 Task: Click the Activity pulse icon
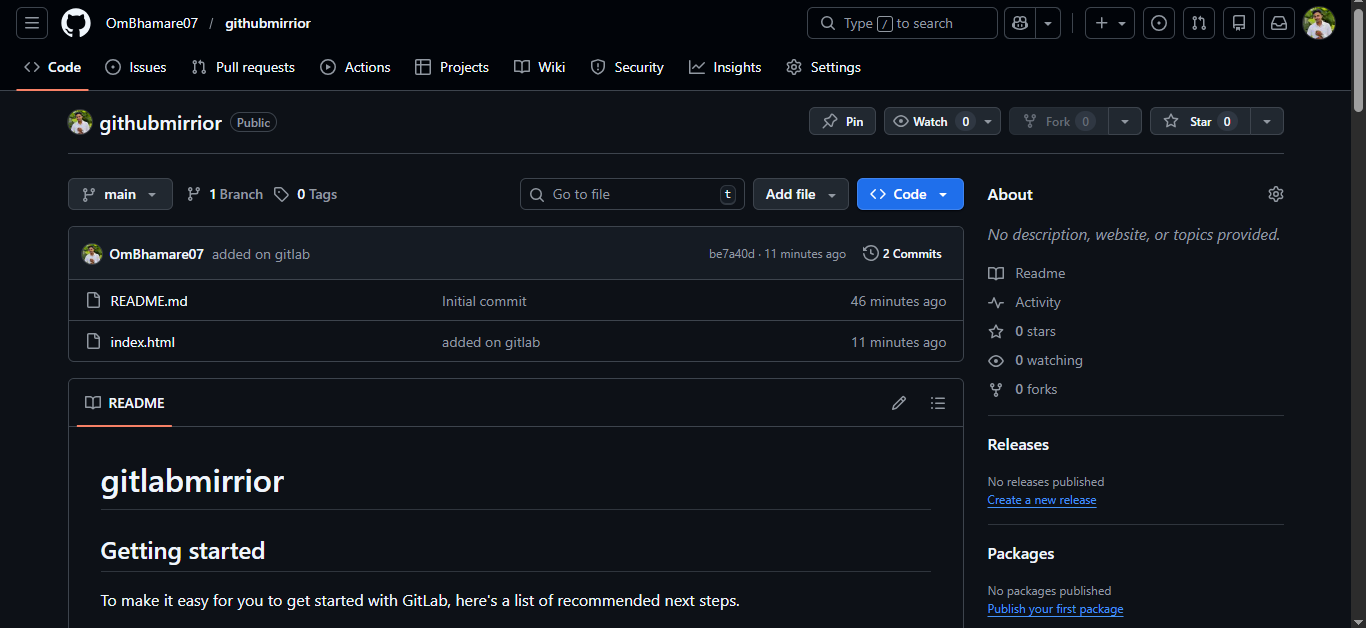point(996,302)
